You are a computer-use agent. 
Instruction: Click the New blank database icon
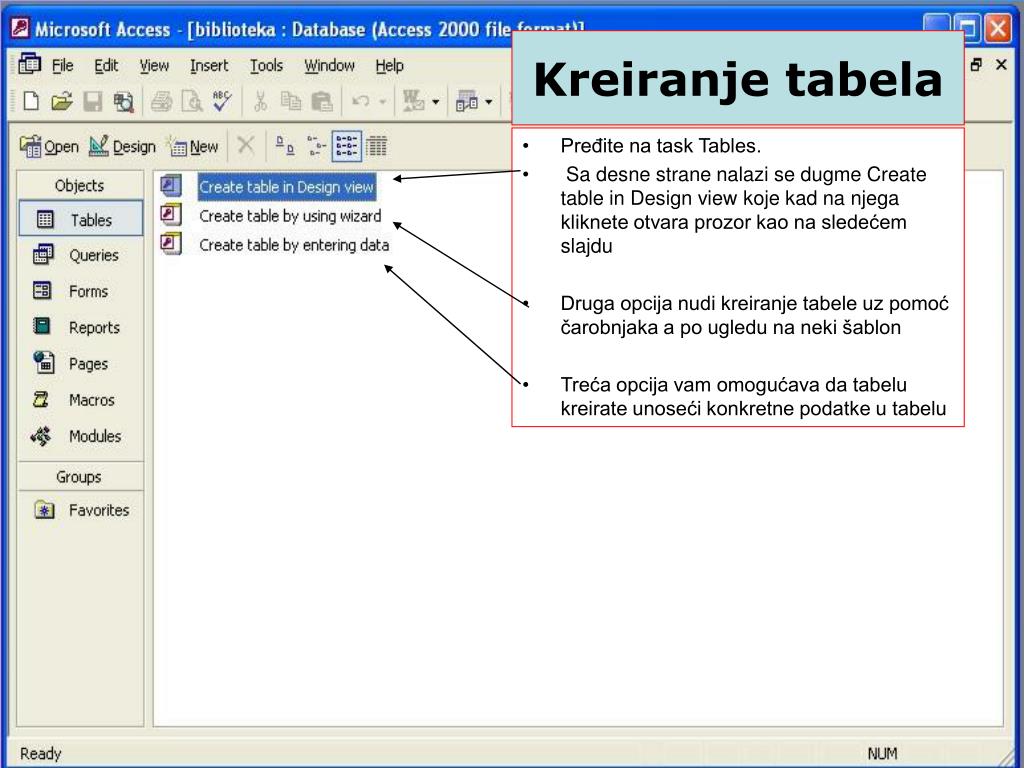coord(31,101)
